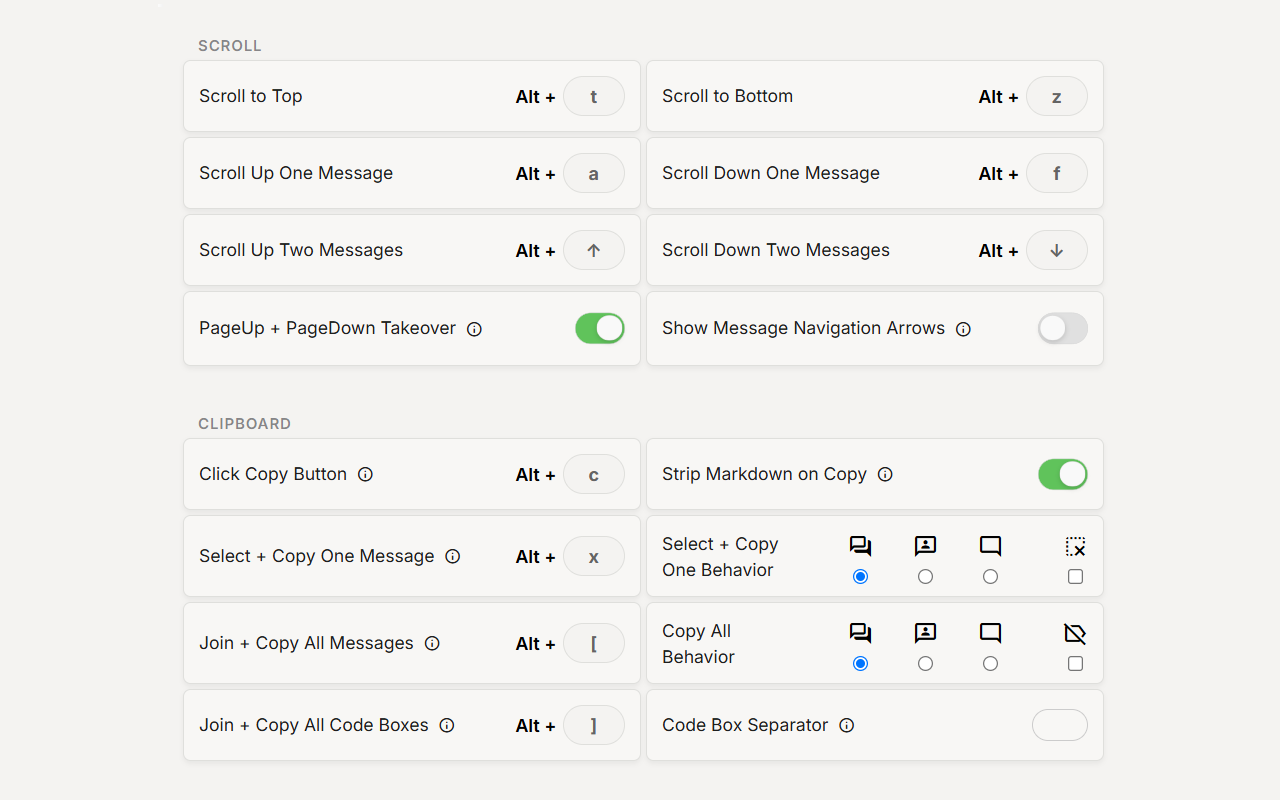This screenshot has height=800, width=1280.
Task: Click the SCROLL section heading
Action: 230,46
